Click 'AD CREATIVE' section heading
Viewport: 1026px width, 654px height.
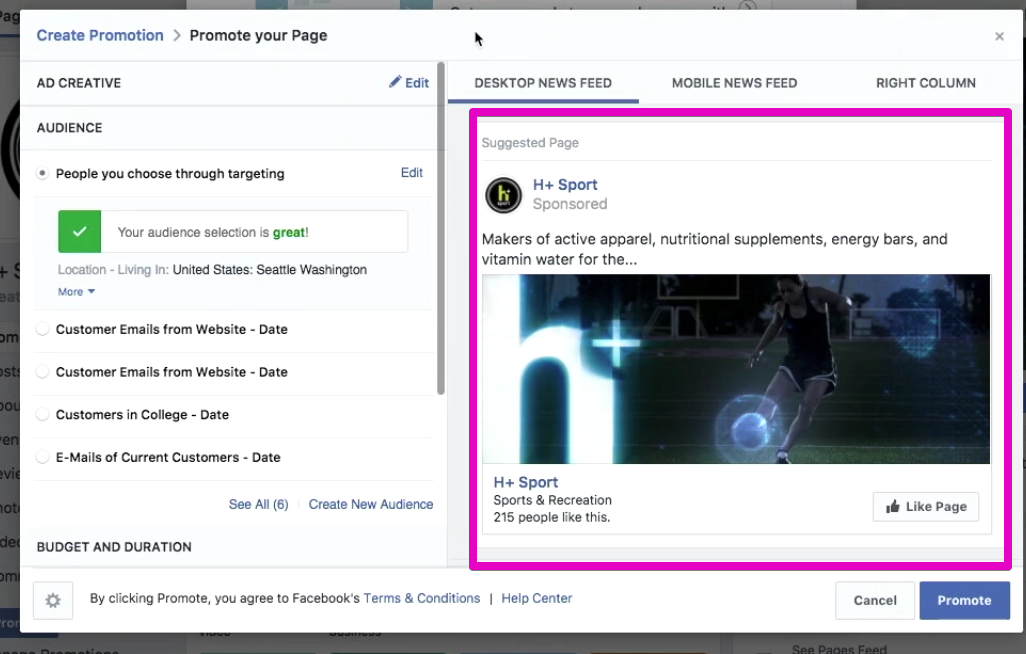[79, 83]
